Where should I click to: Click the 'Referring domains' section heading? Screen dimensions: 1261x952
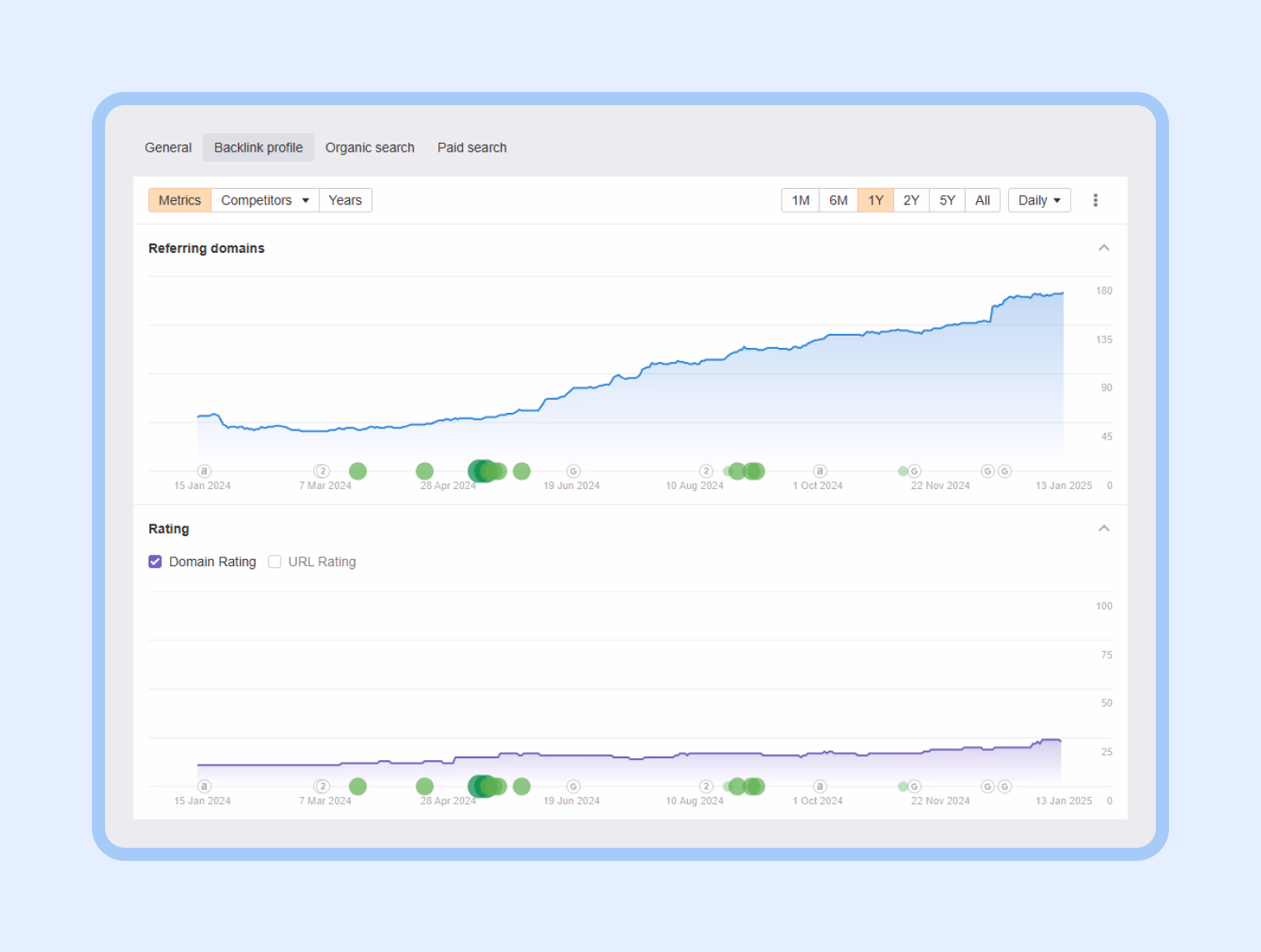pyautogui.click(x=206, y=248)
